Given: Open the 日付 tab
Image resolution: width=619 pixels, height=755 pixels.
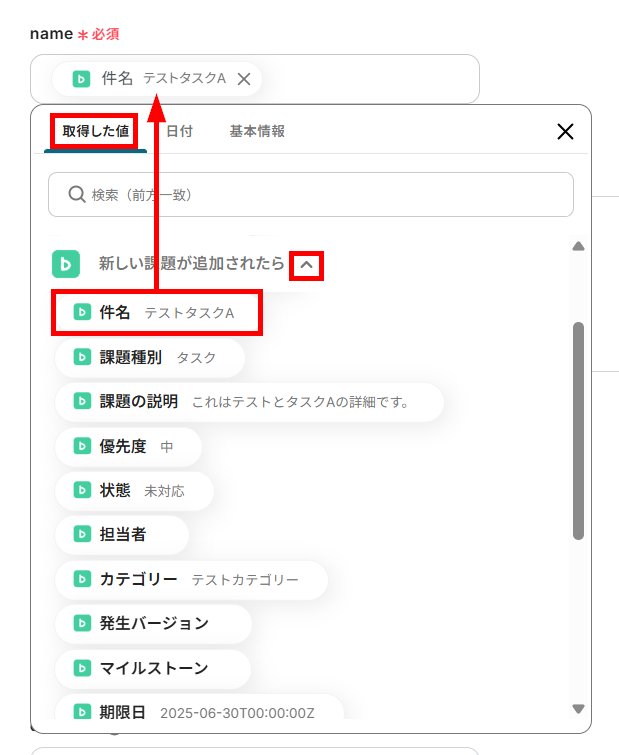Looking at the screenshot, I should point(179,131).
